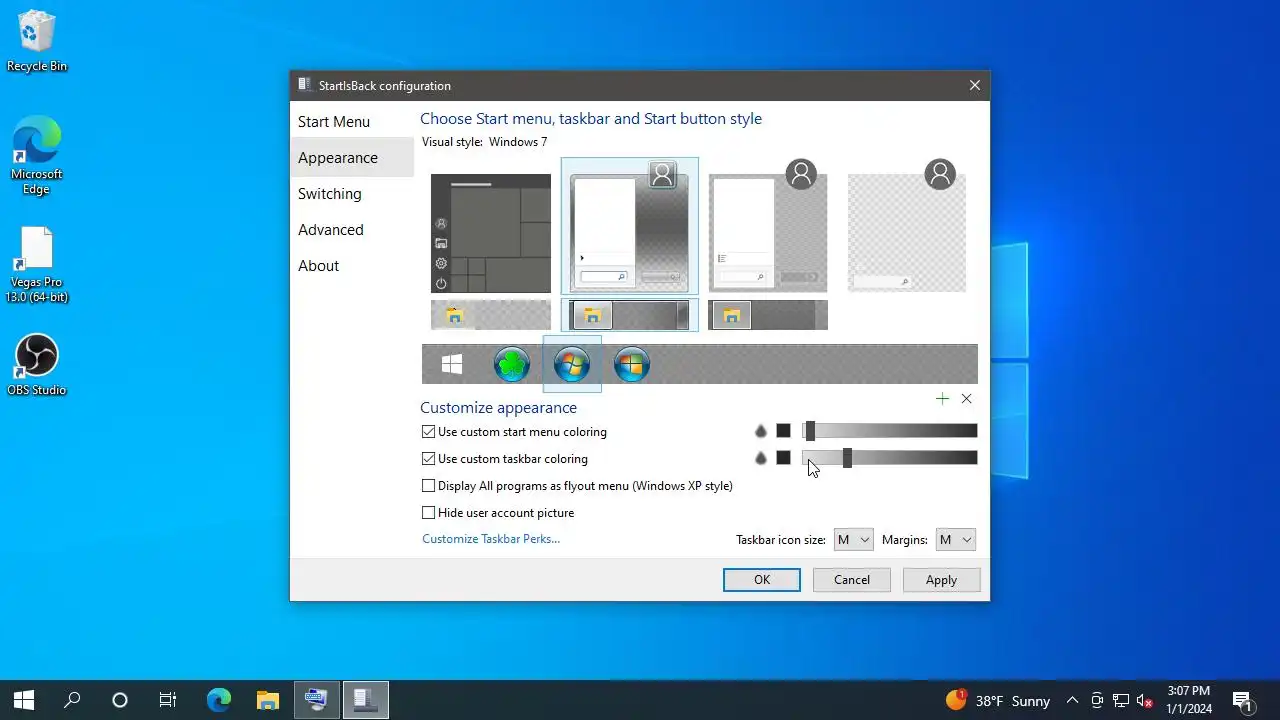Choose the green clover start orb
1280x720 pixels.
click(x=512, y=365)
